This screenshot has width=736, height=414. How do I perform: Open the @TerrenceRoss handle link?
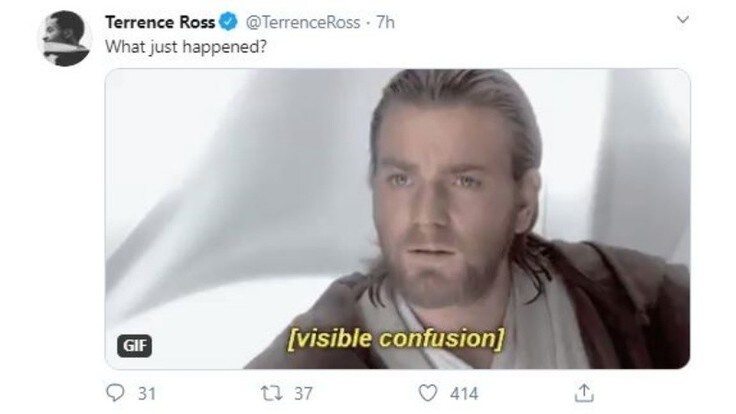303,22
